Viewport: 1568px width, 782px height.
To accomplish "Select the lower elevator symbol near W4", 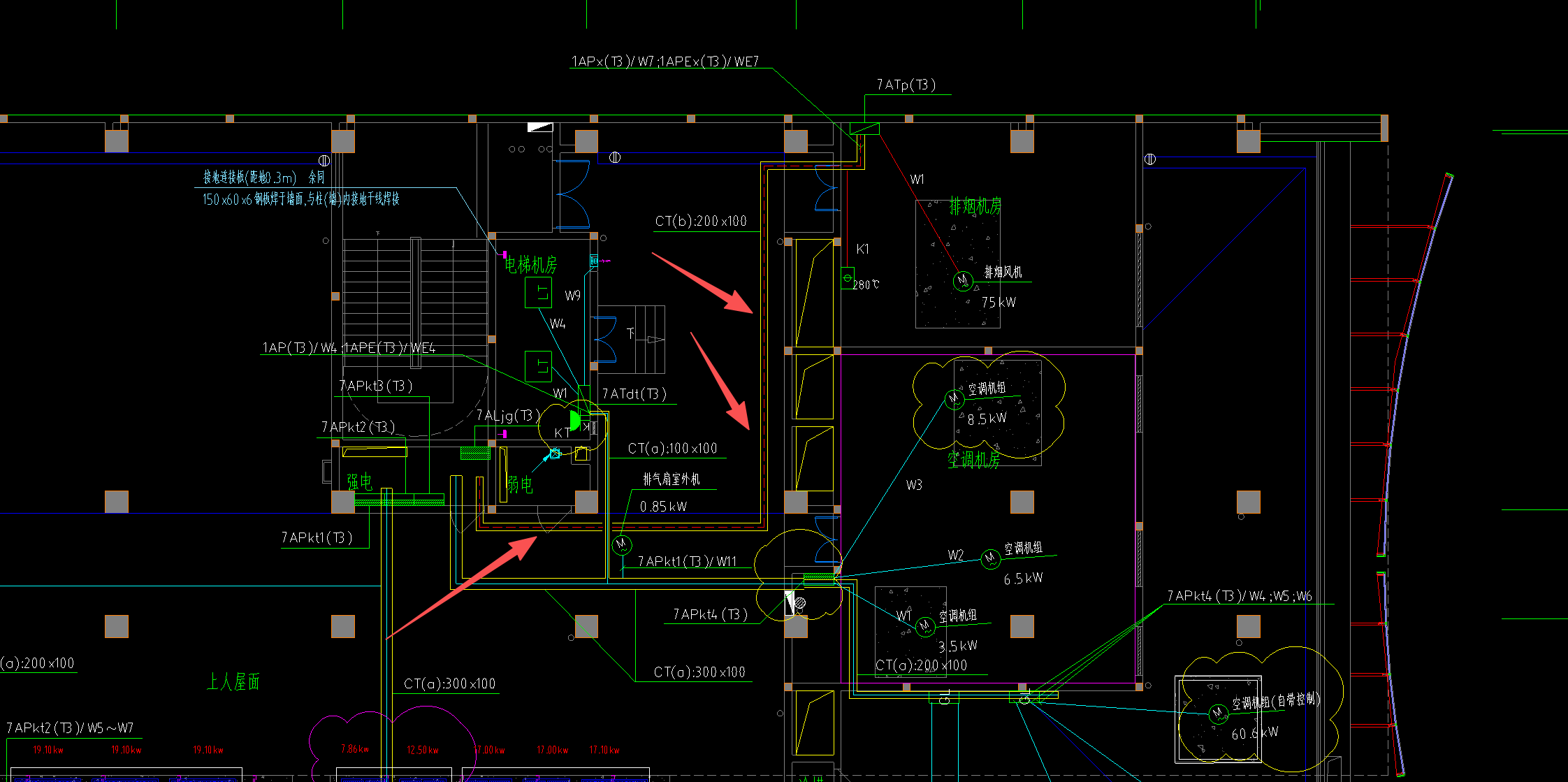I will (539, 365).
